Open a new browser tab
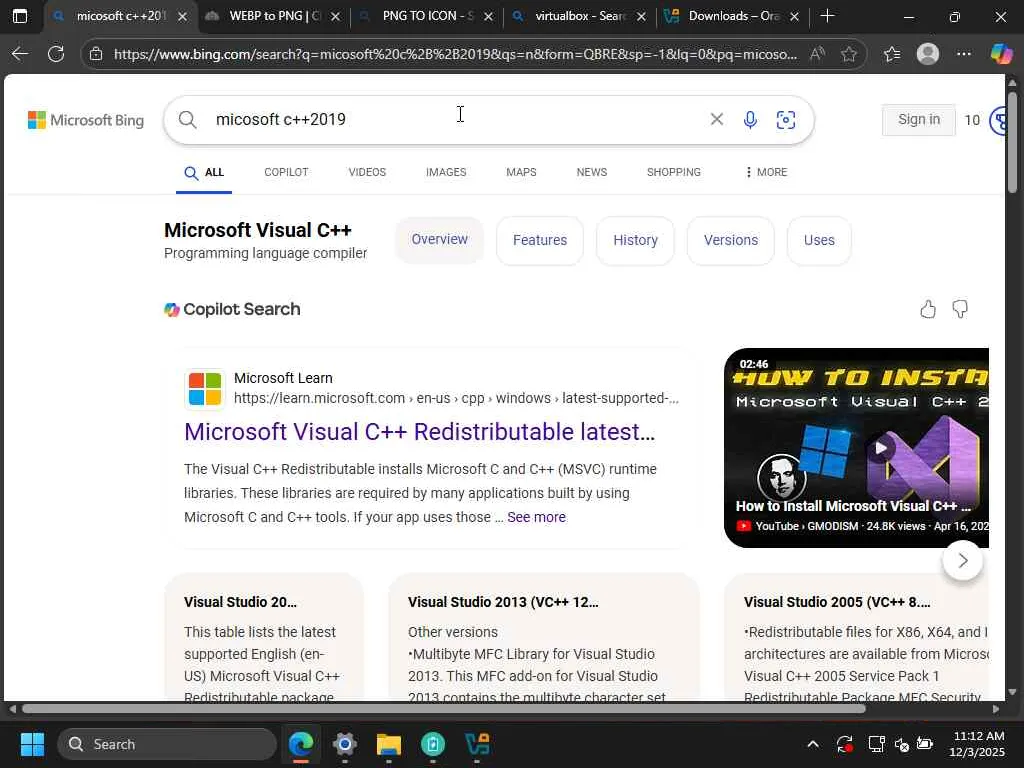The width and height of the screenshot is (1024, 768). (x=827, y=16)
